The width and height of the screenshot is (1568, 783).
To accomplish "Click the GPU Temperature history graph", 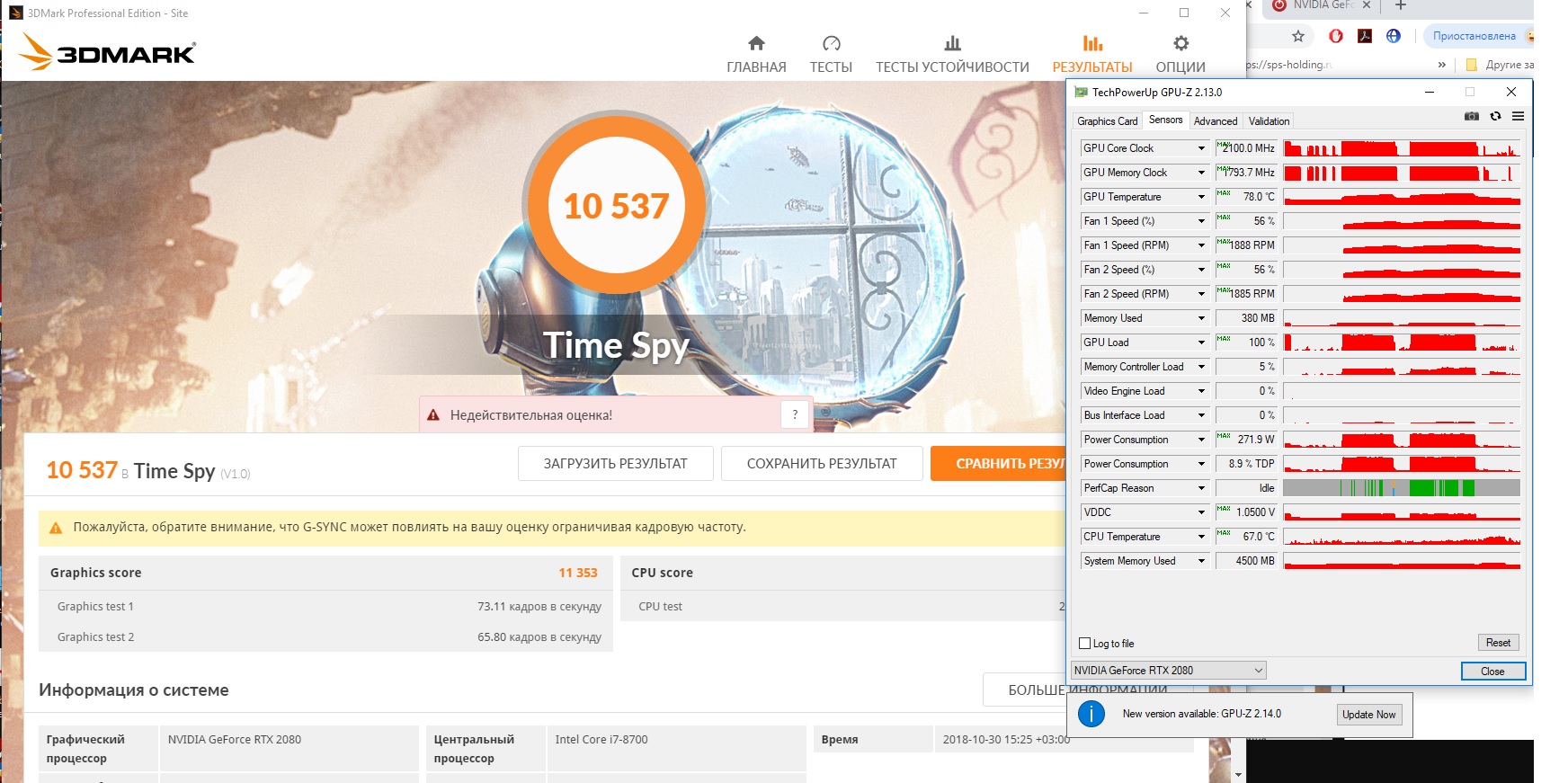I will 1402,197.
